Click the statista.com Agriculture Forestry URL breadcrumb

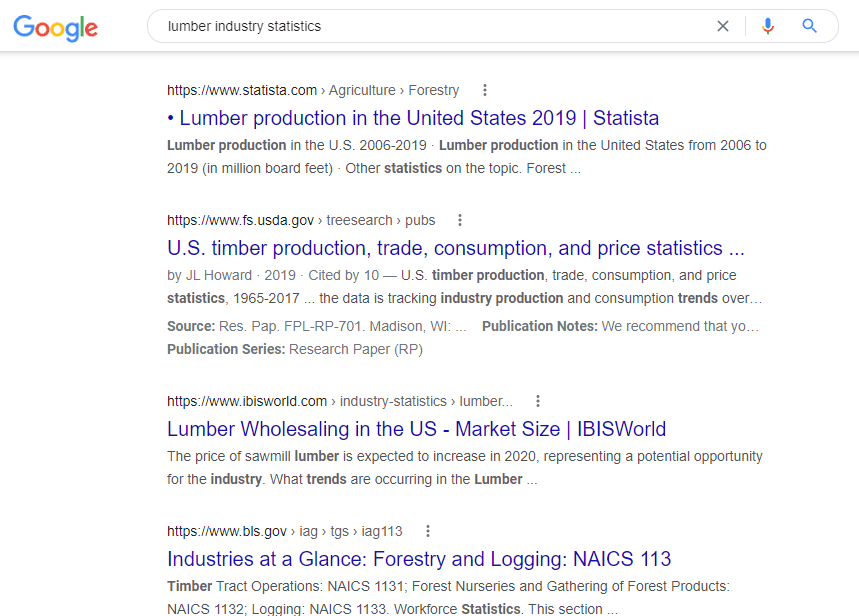313,90
